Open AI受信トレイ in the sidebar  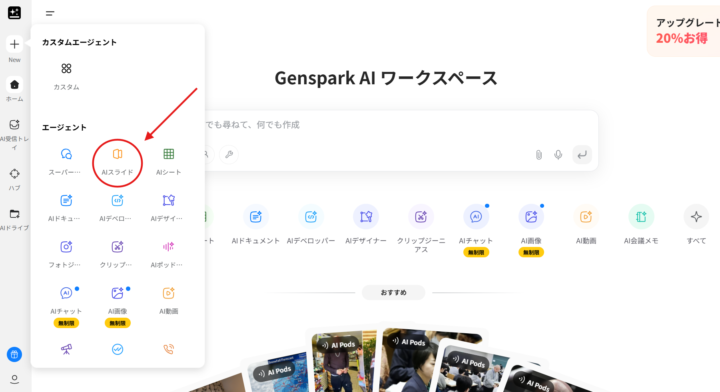[14, 135]
